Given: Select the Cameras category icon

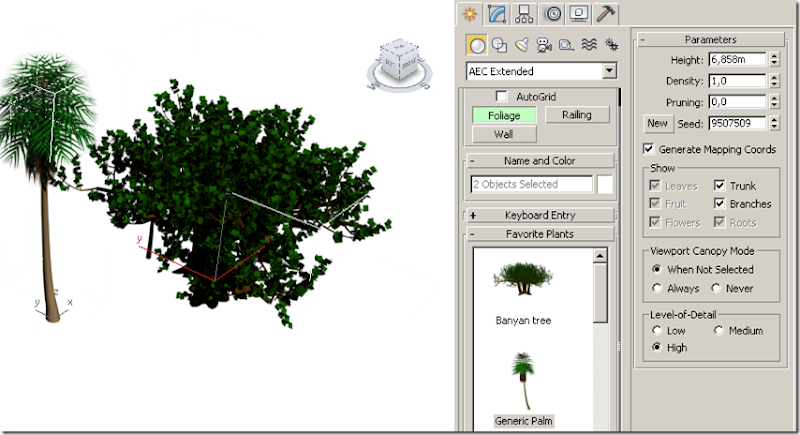Looking at the screenshot, I should (x=544, y=45).
